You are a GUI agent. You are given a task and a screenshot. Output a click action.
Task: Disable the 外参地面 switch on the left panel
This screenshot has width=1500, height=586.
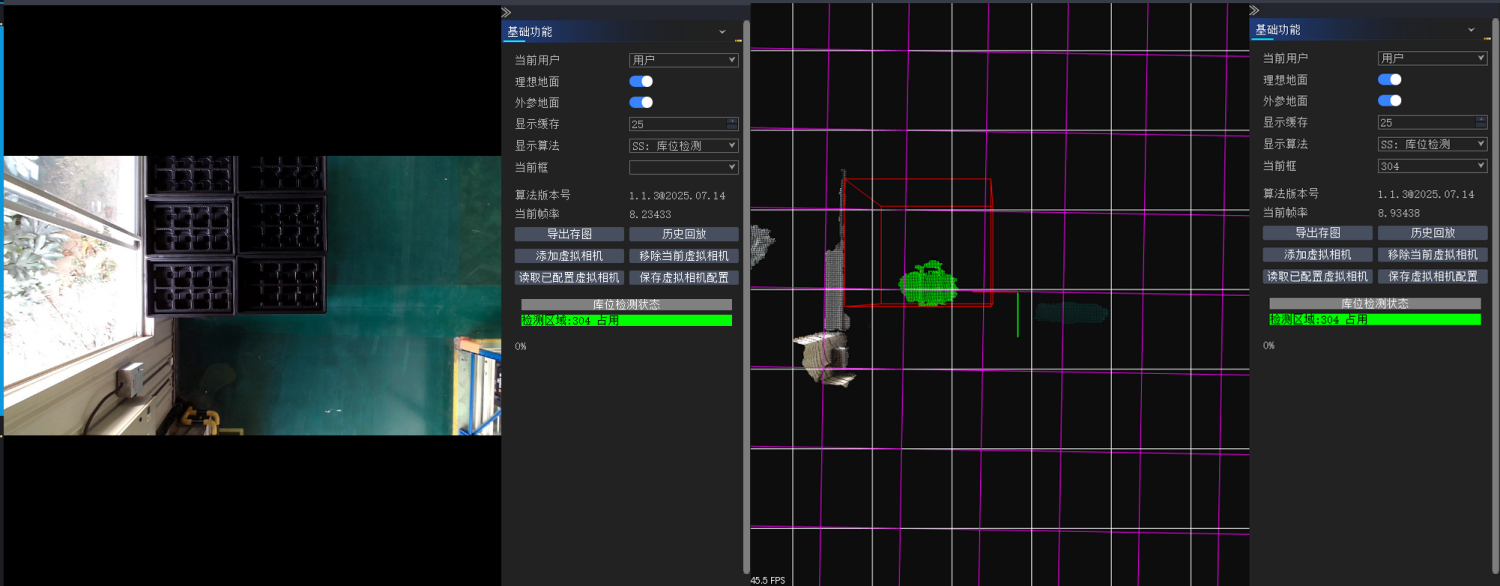tap(641, 101)
